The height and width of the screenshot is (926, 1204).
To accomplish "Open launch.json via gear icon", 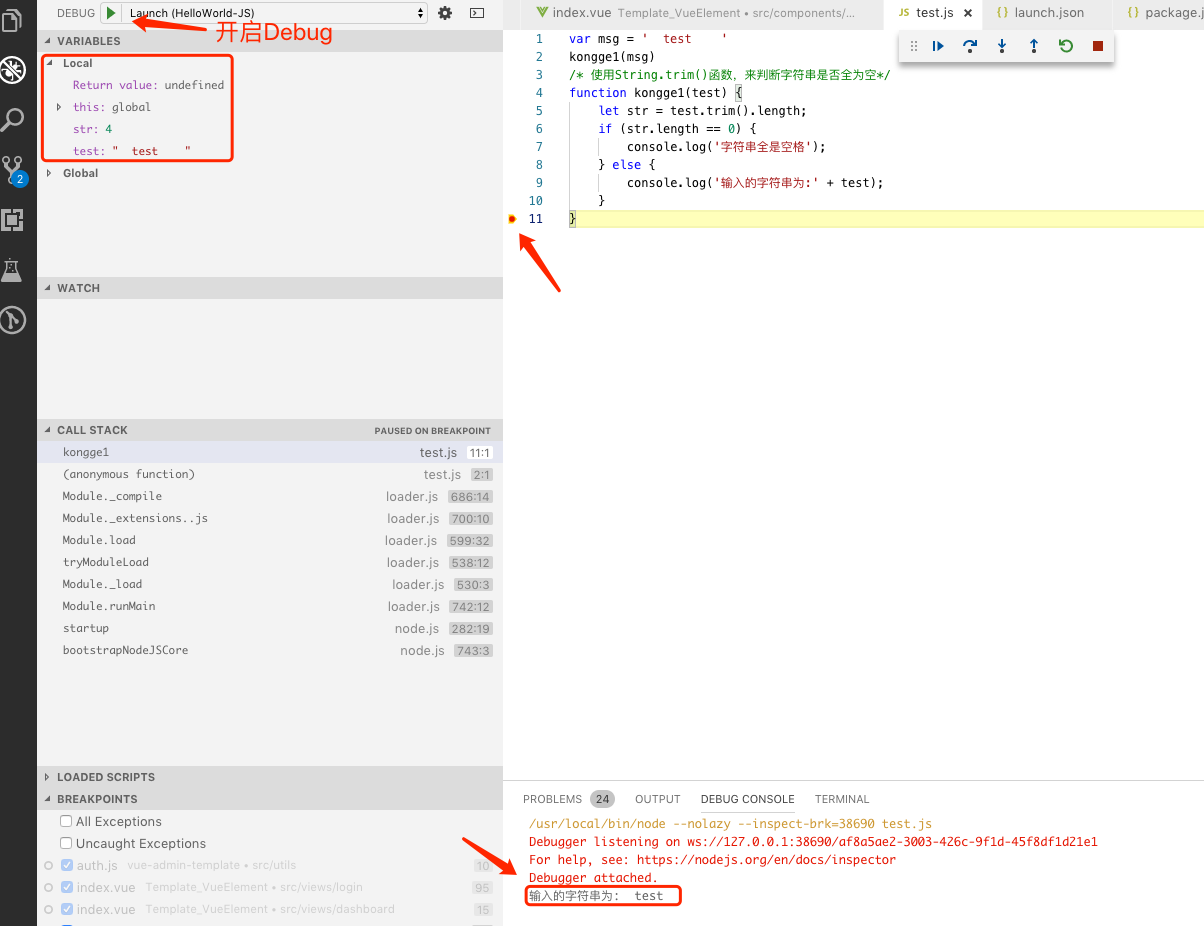I will [445, 13].
